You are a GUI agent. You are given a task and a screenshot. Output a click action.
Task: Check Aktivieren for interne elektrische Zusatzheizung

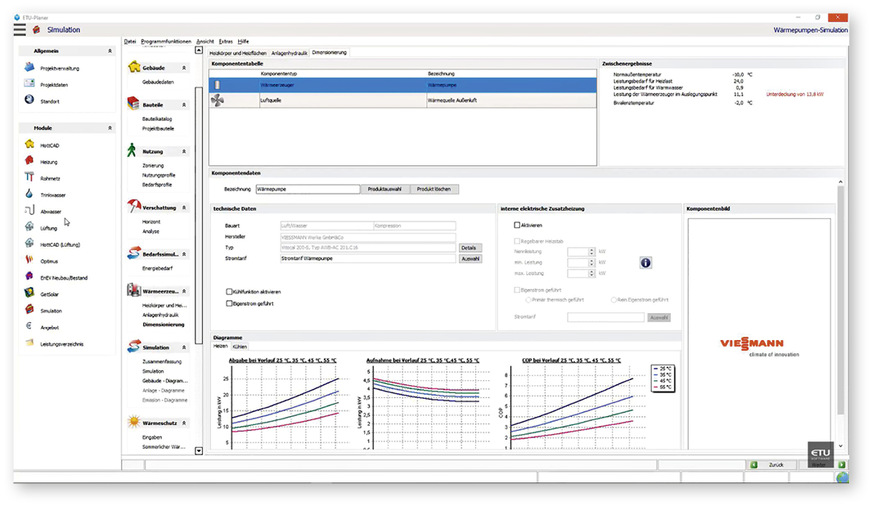517,225
